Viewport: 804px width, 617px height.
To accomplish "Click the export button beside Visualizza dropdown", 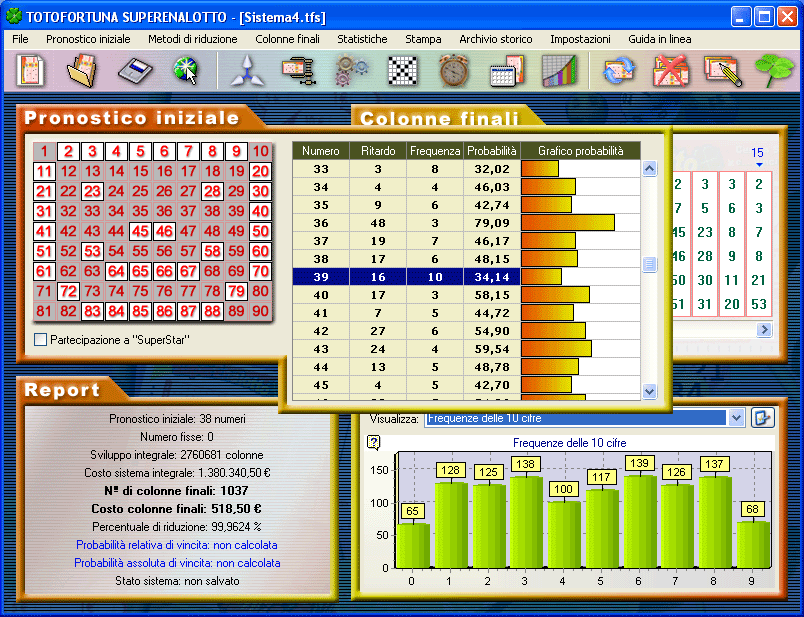I will pyautogui.click(x=763, y=418).
